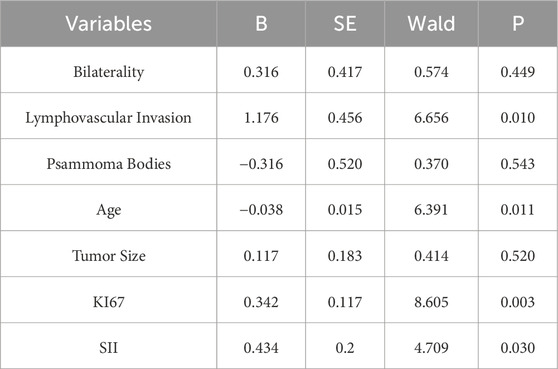558x369 pixels.
Task: Click the B value 1.176
Action: pyautogui.click(x=261, y=118)
